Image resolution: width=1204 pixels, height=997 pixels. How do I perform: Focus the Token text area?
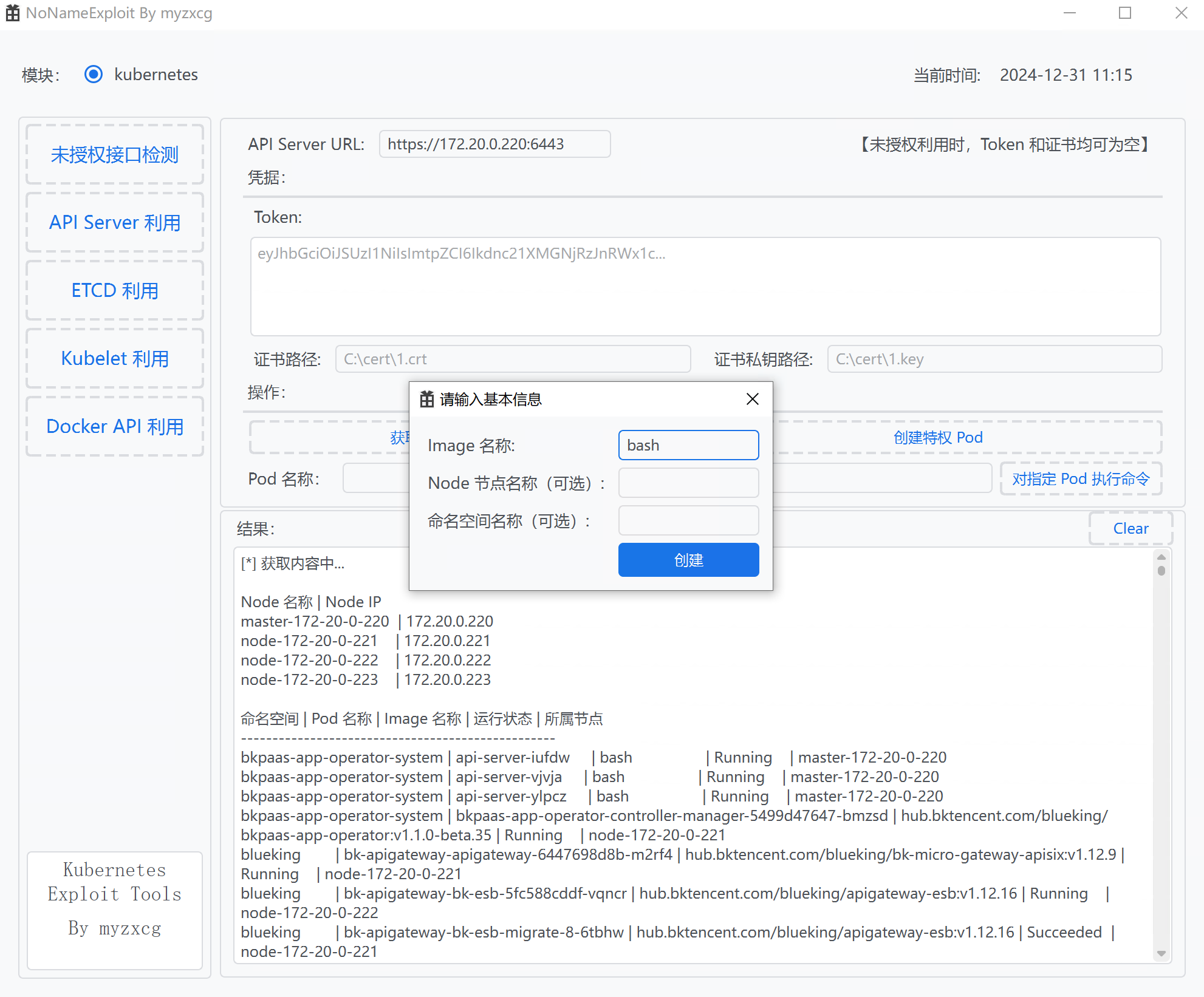click(x=705, y=287)
